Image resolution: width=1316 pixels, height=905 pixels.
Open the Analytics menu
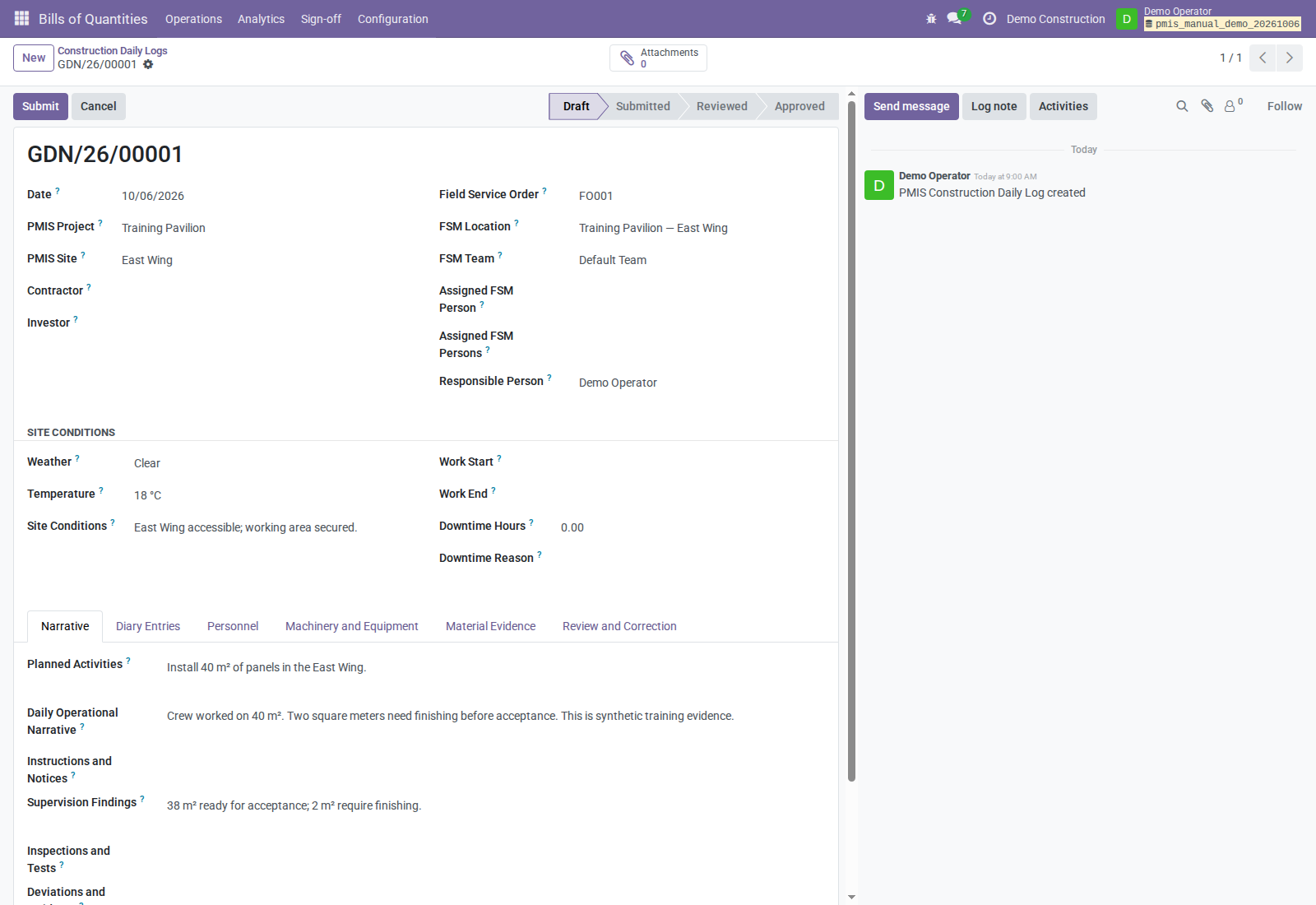coord(261,18)
